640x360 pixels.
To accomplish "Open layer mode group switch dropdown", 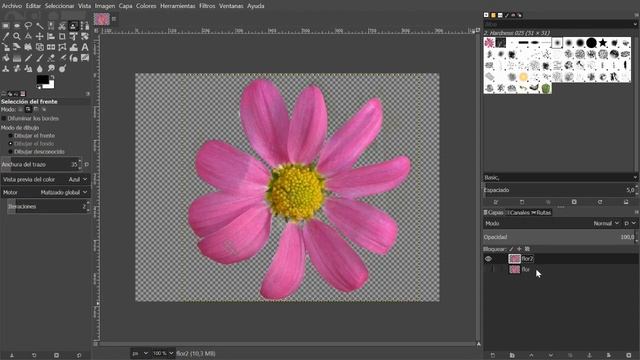I will point(630,223).
